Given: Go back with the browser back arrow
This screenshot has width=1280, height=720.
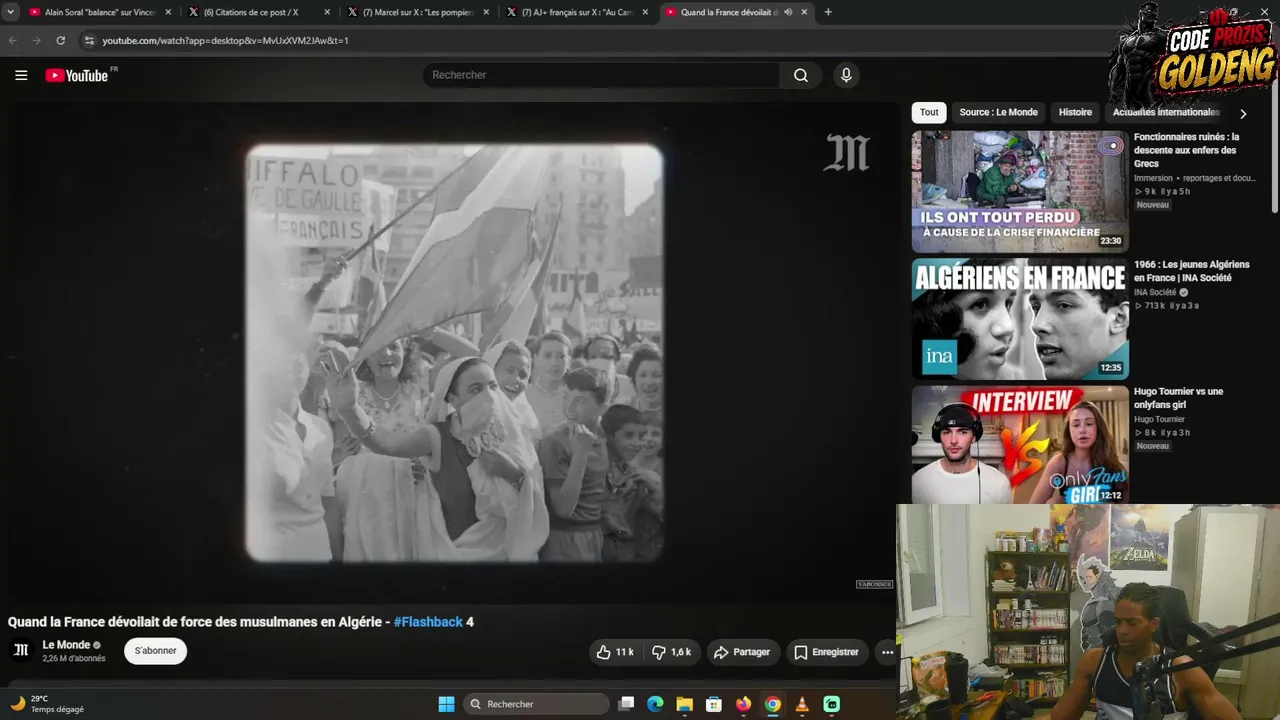Looking at the screenshot, I should (13, 41).
